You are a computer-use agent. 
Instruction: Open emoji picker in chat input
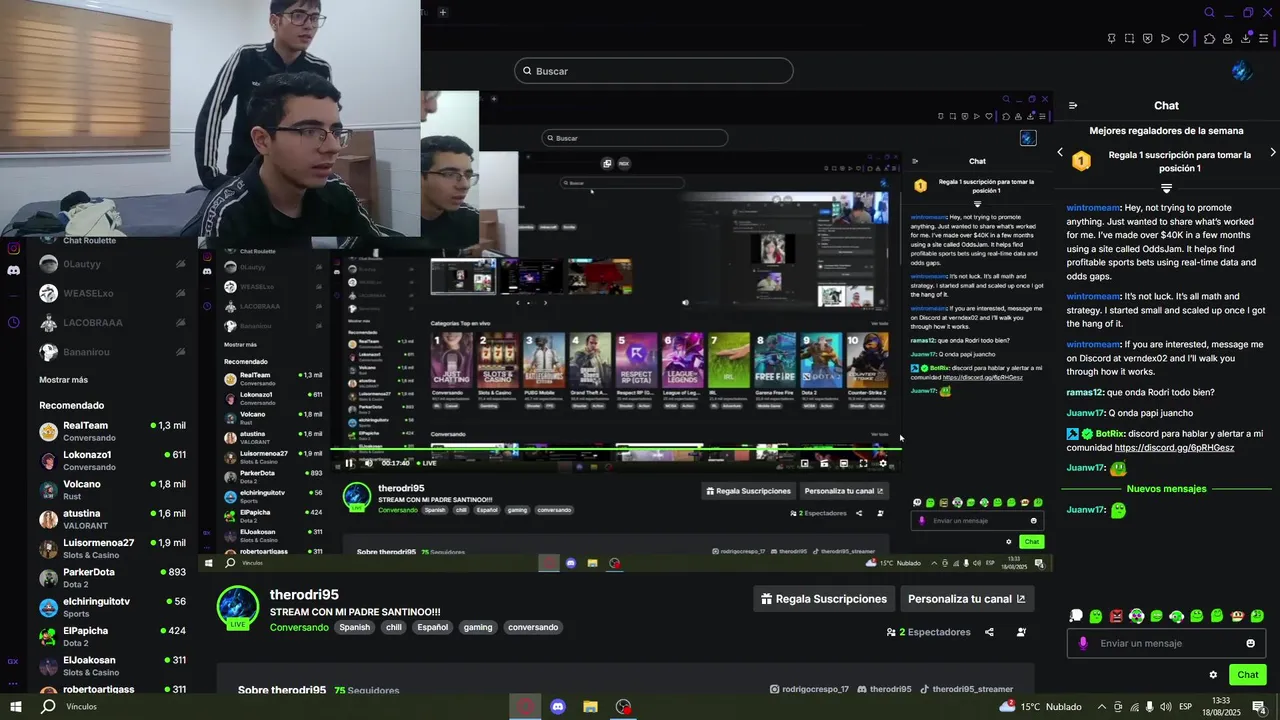tap(1250, 643)
